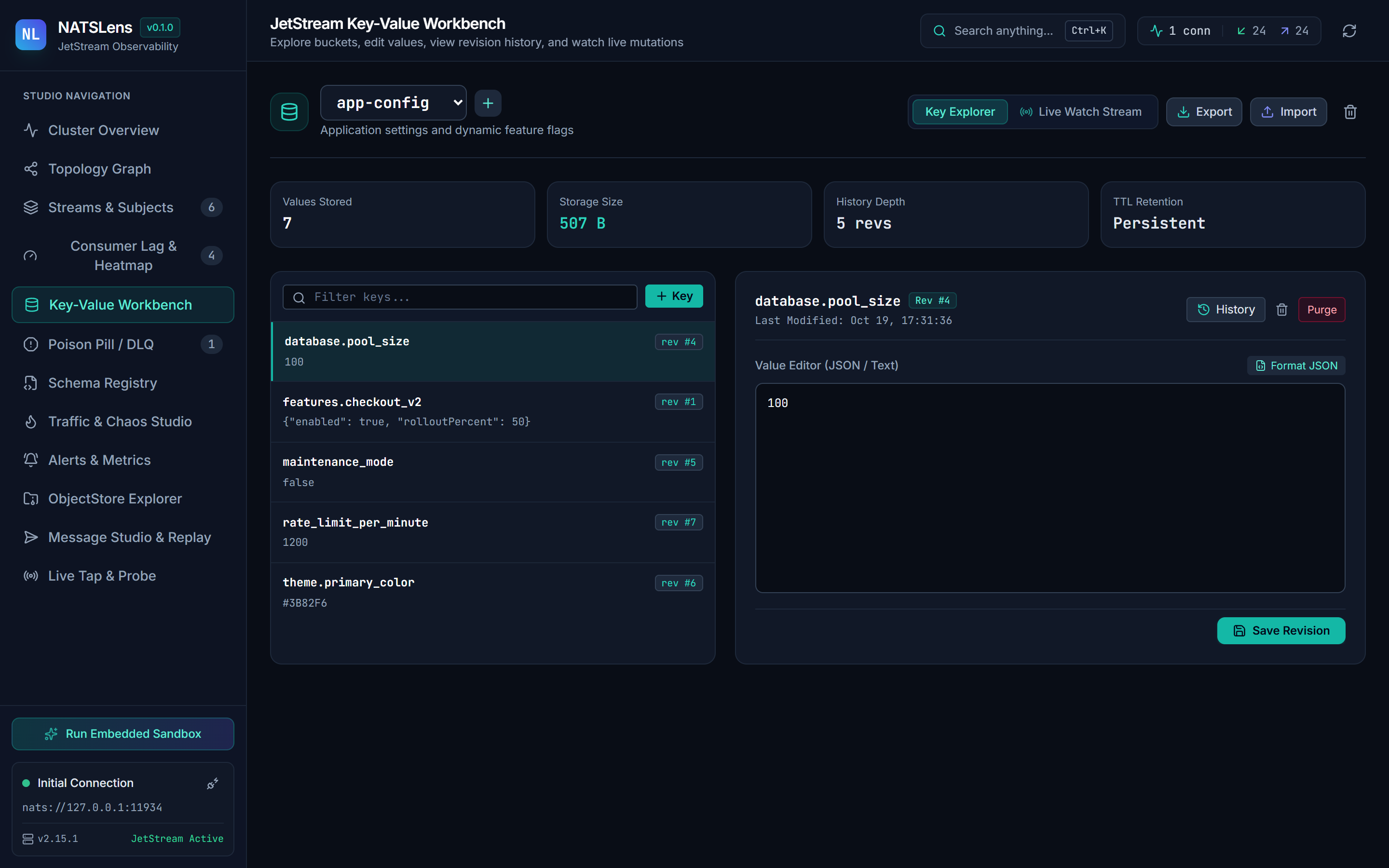This screenshot has height=868, width=1389.
Task: Delete the database.pool_size key via trash icon
Action: tap(1281, 310)
